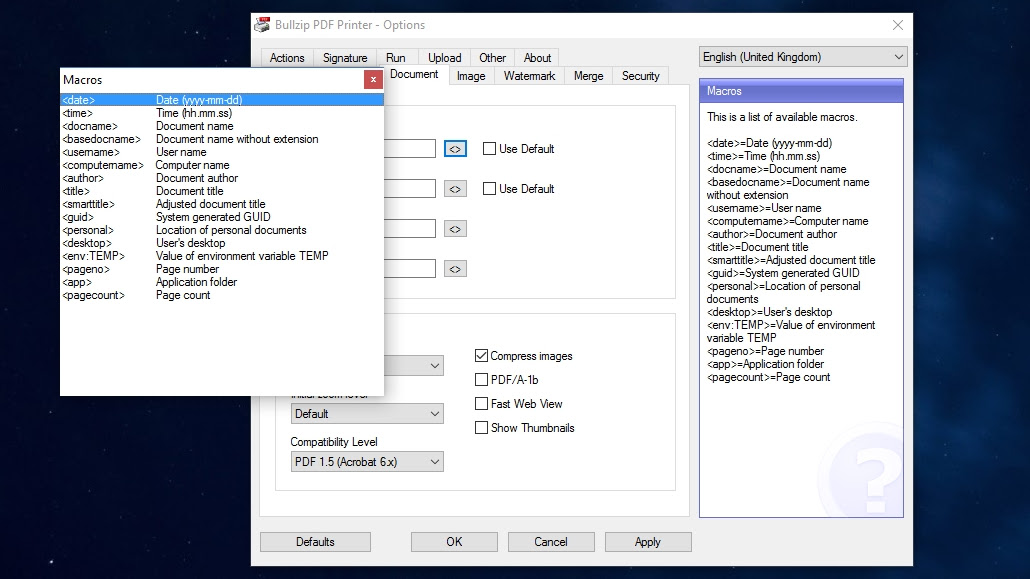The height and width of the screenshot is (579, 1030).
Task: Select the <title> macro row
Action: pyautogui.click(x=222, y=191)
